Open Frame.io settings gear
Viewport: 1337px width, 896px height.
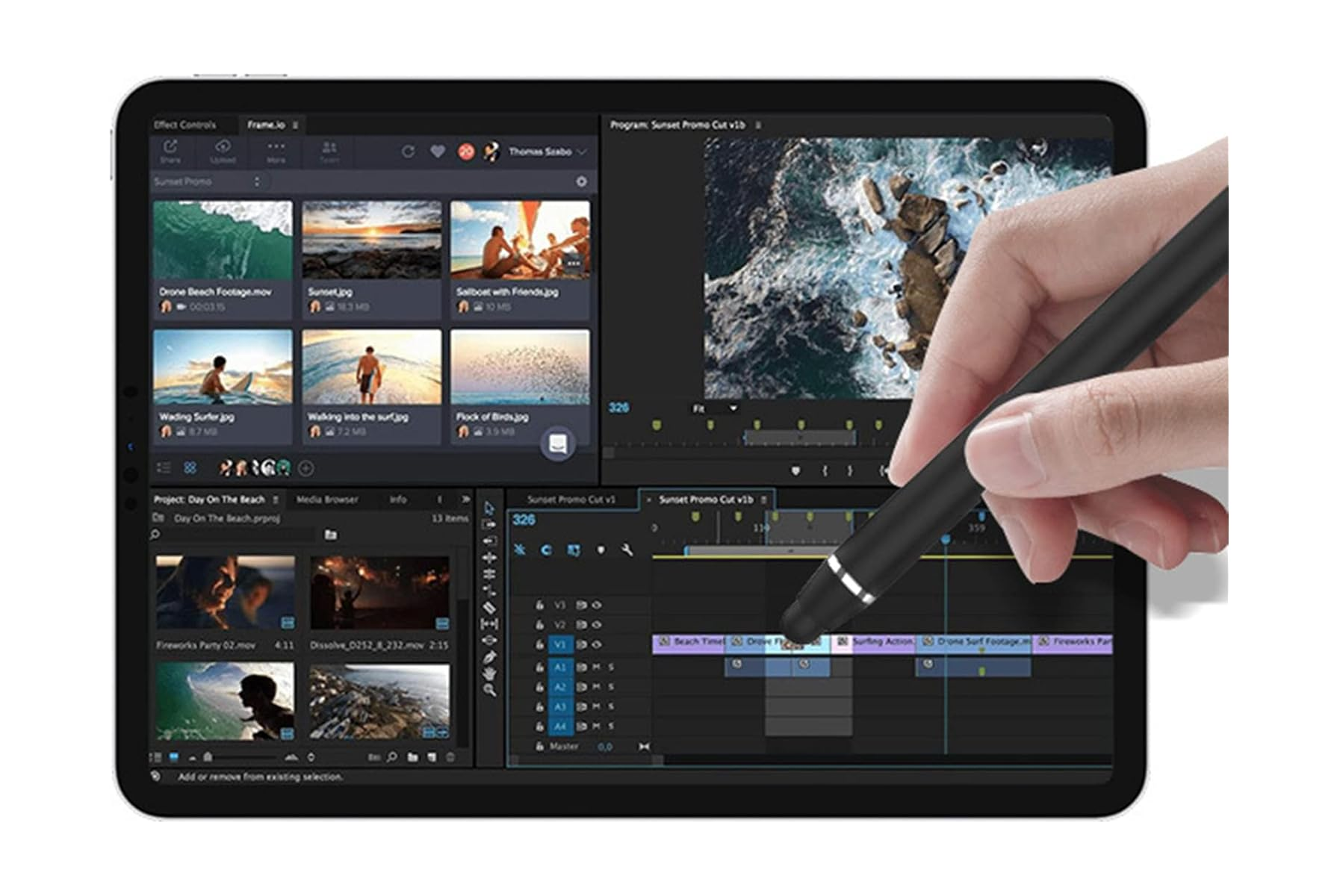(581, 181)
